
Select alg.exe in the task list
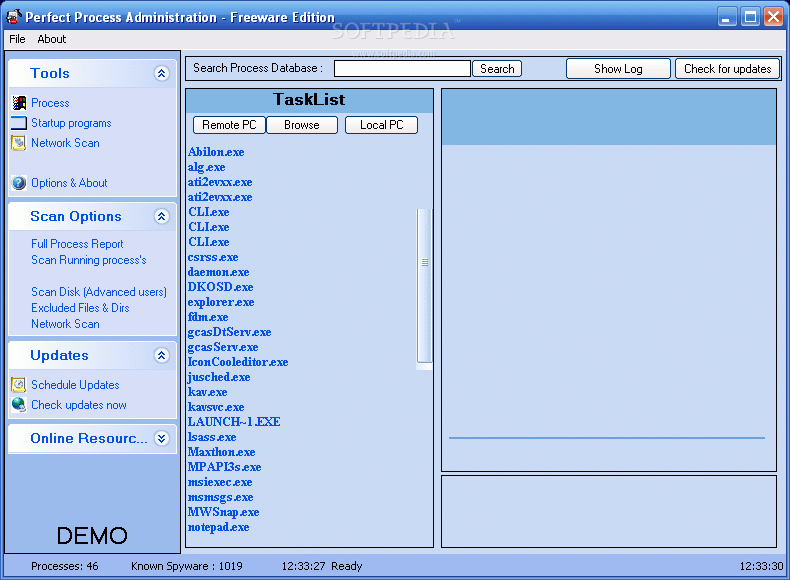207,167
